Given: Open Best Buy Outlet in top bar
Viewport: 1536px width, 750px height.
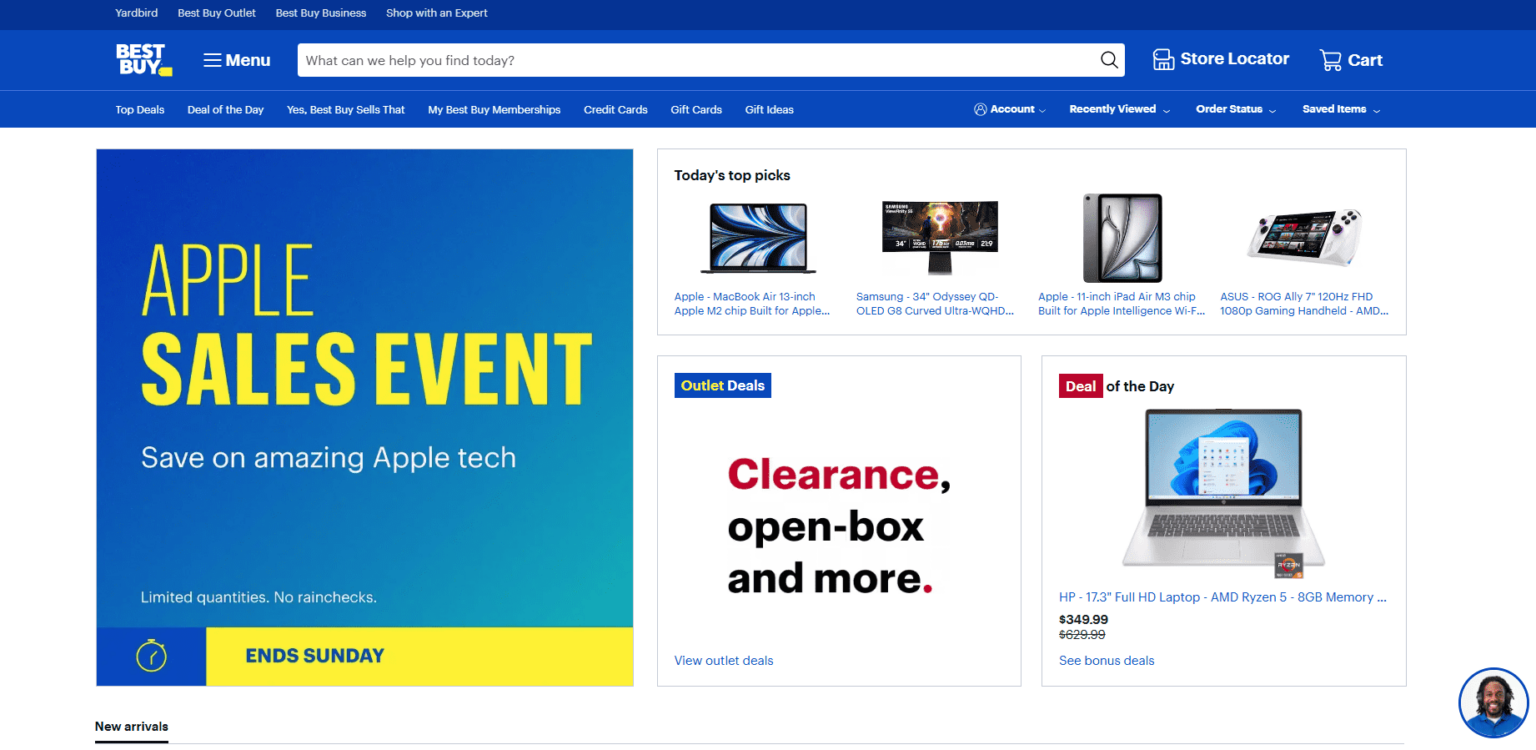Looking at the screenshot, I should (217, 13).
